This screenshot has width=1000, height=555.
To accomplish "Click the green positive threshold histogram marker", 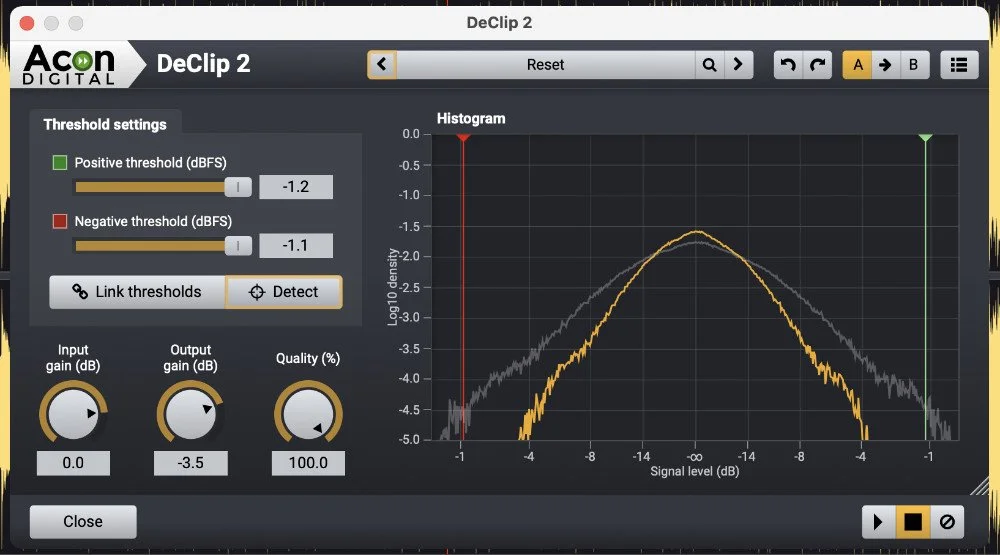I will (925, 138).
